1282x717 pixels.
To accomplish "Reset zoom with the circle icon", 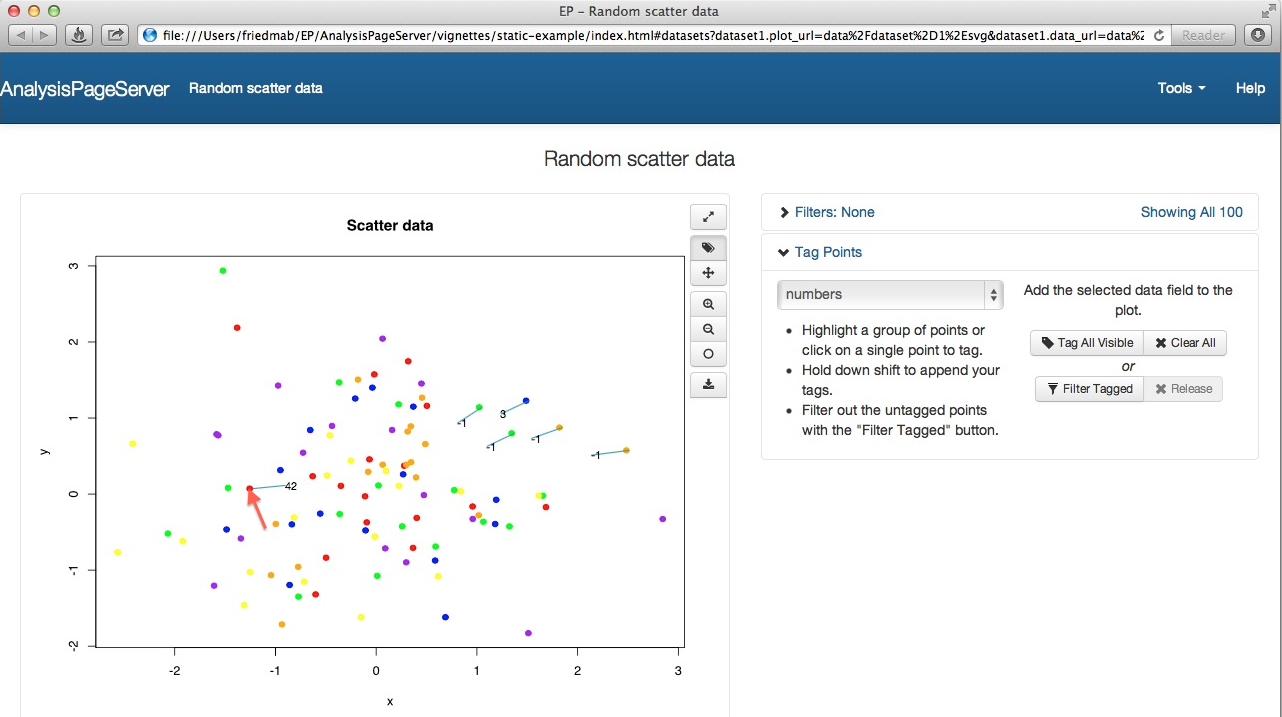I will point(708,354).
